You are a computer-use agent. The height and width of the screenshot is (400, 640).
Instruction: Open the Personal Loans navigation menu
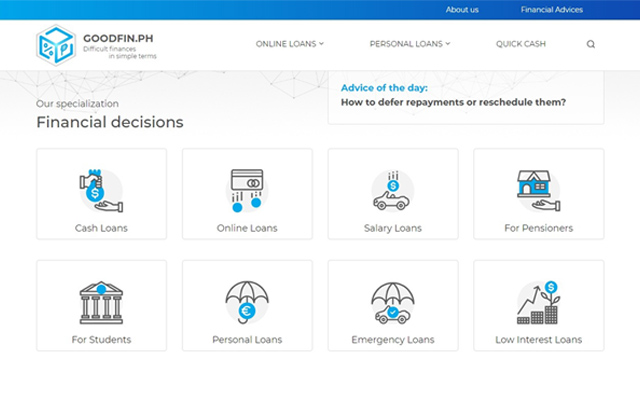pyautogui.click(x=410, y=44)
